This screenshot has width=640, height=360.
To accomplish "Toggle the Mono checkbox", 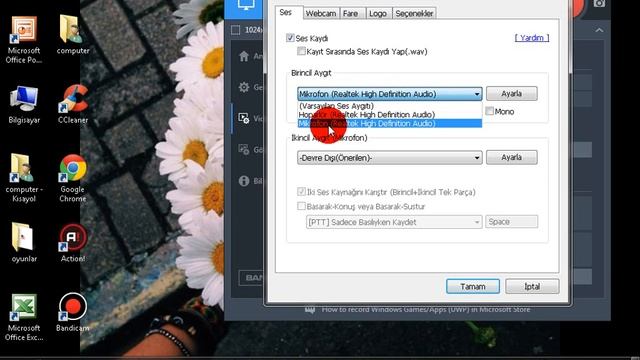I will (489, 111).
